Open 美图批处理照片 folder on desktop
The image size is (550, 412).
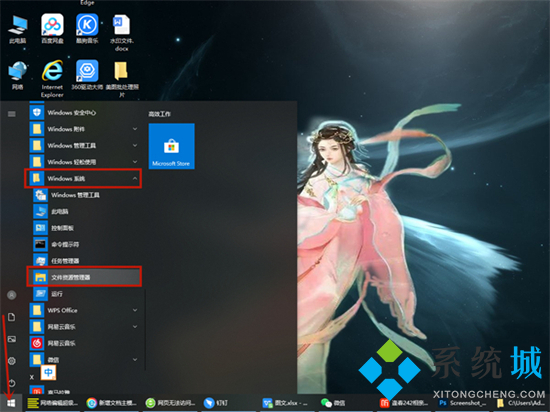tap(122, 79)
